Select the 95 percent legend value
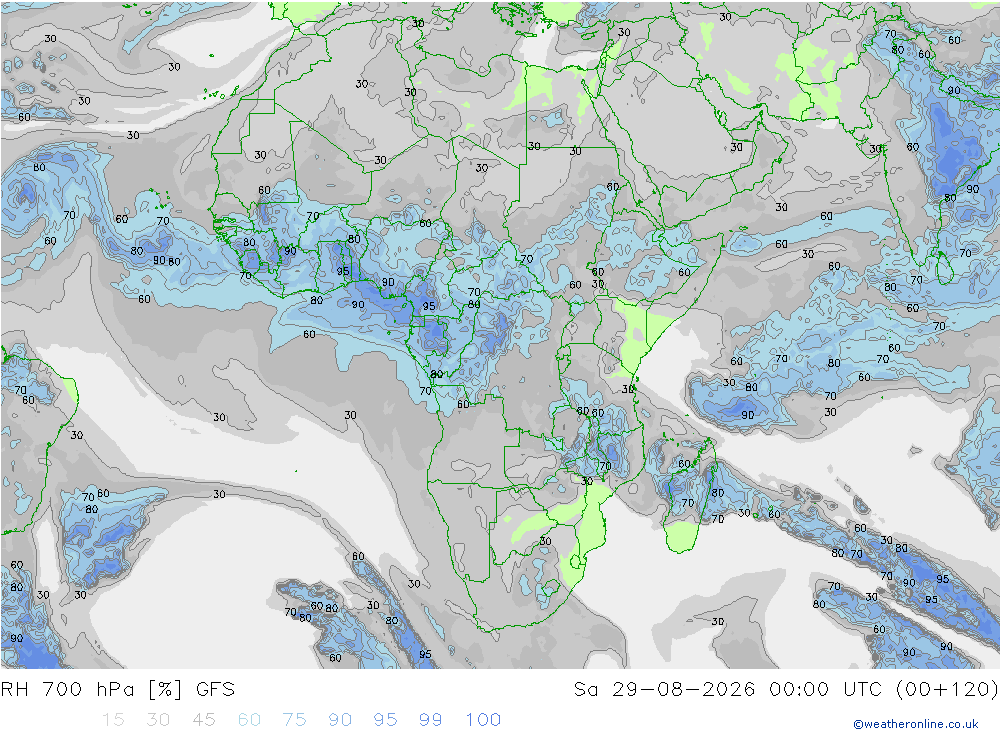The image size is (1000, 733). point(386,720)
